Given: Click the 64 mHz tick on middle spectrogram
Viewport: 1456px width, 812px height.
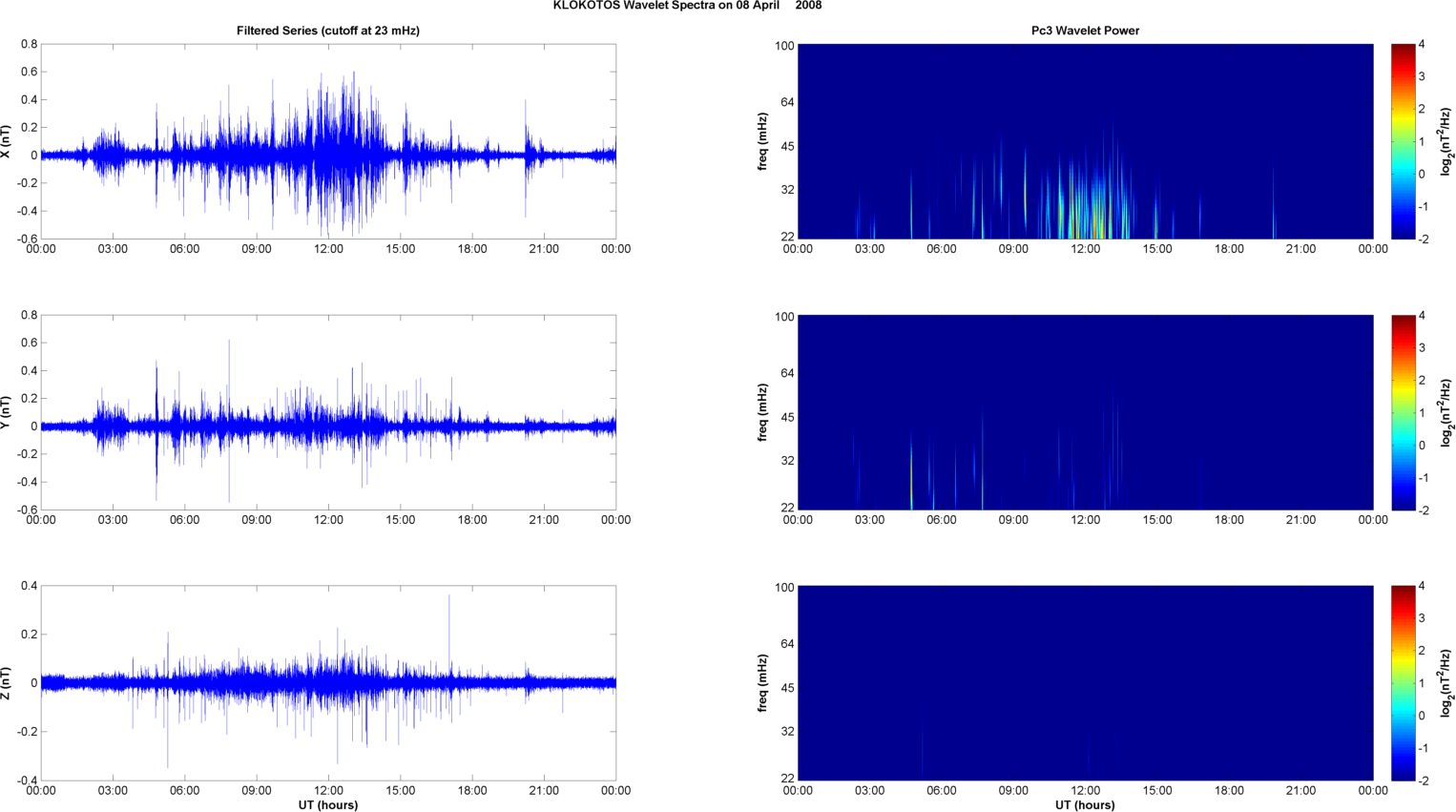Looking at the screenshot, I should [787, 373].
